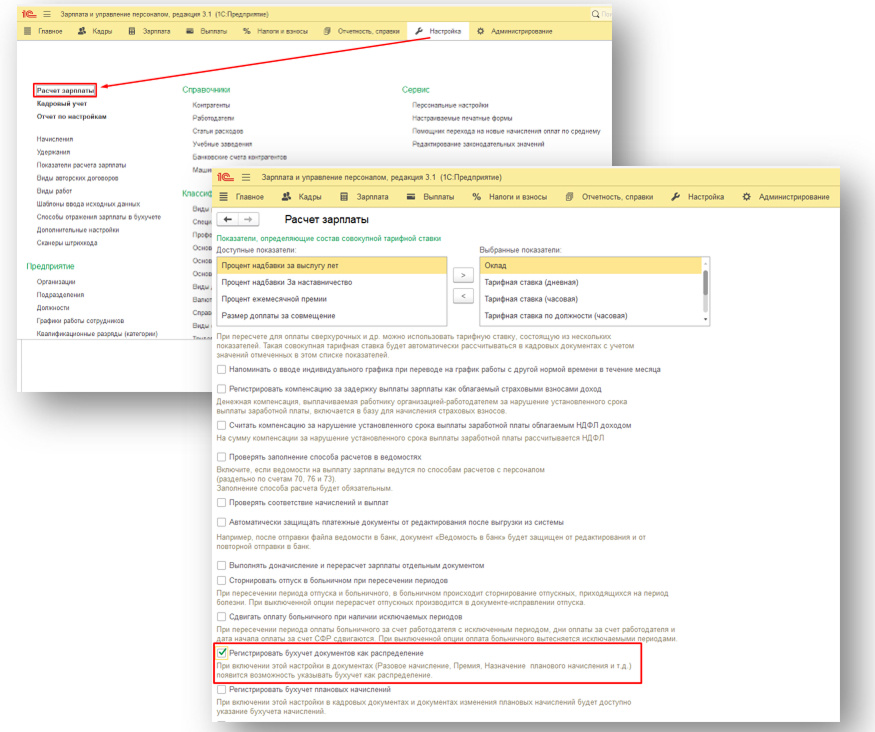
Task: Click down arrow of chosen indicators scrollbar
Action: click(x=705, y=320)
